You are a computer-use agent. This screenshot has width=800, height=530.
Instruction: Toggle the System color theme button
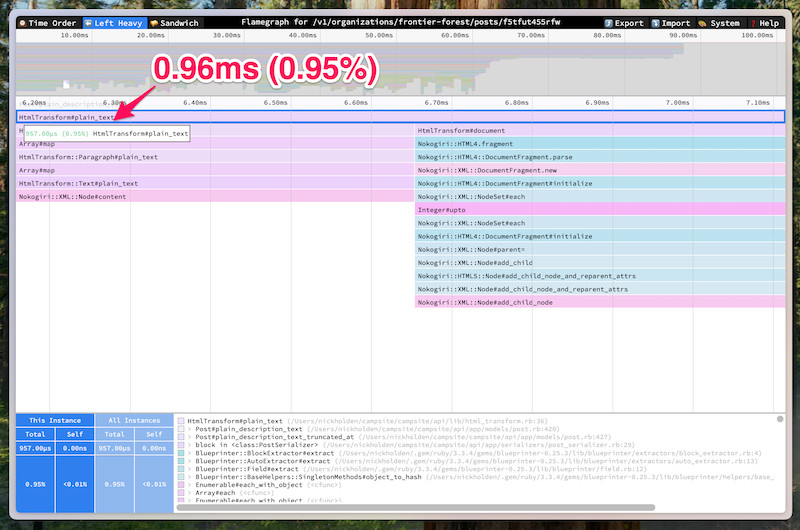719,23
